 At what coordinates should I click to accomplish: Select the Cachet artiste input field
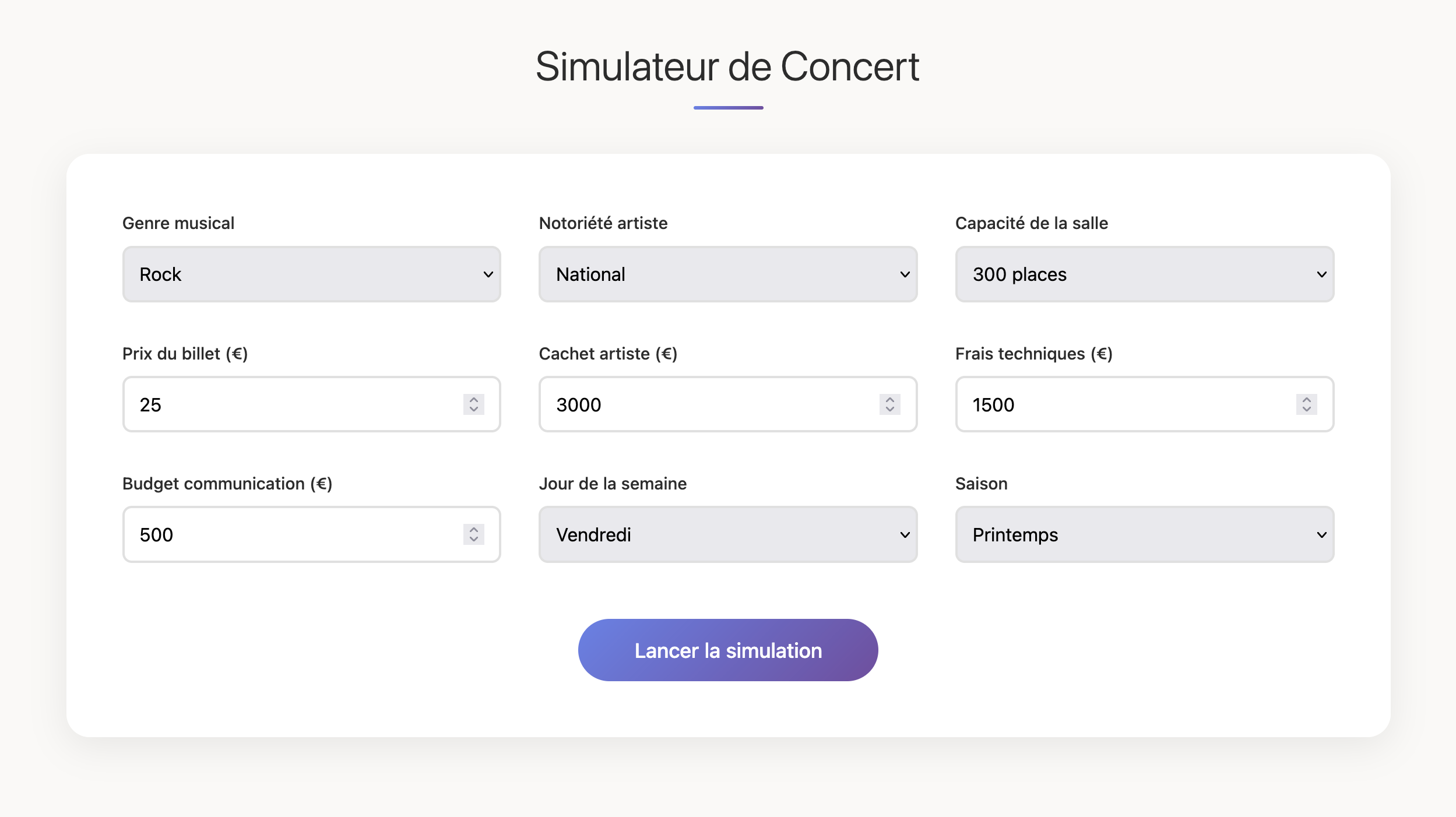[670, 404]
